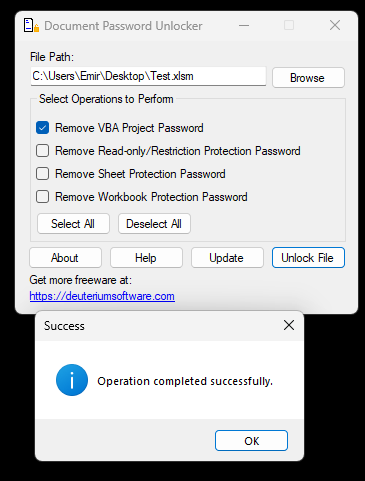Click the greyed-out maximize window button
The width and height of the screenshot is (365, 481).
(x=289, y=25)
